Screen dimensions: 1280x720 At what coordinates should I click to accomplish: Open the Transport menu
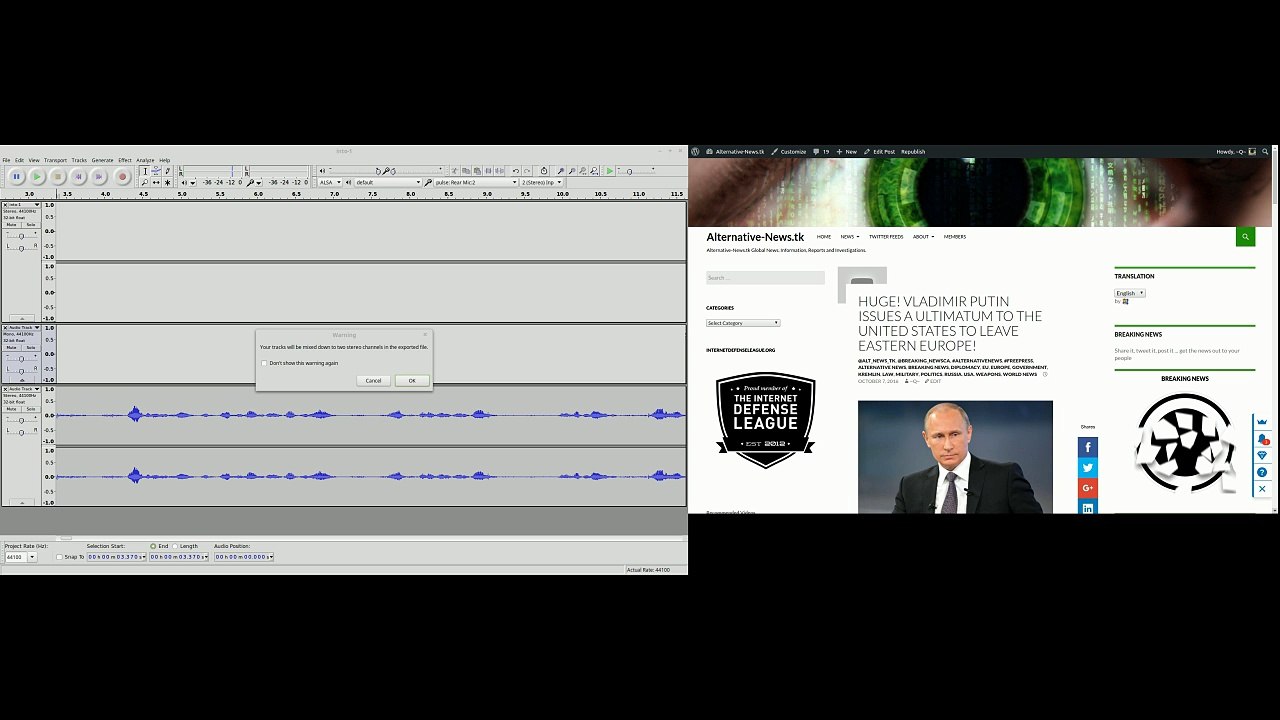click(x=55, y=160)
